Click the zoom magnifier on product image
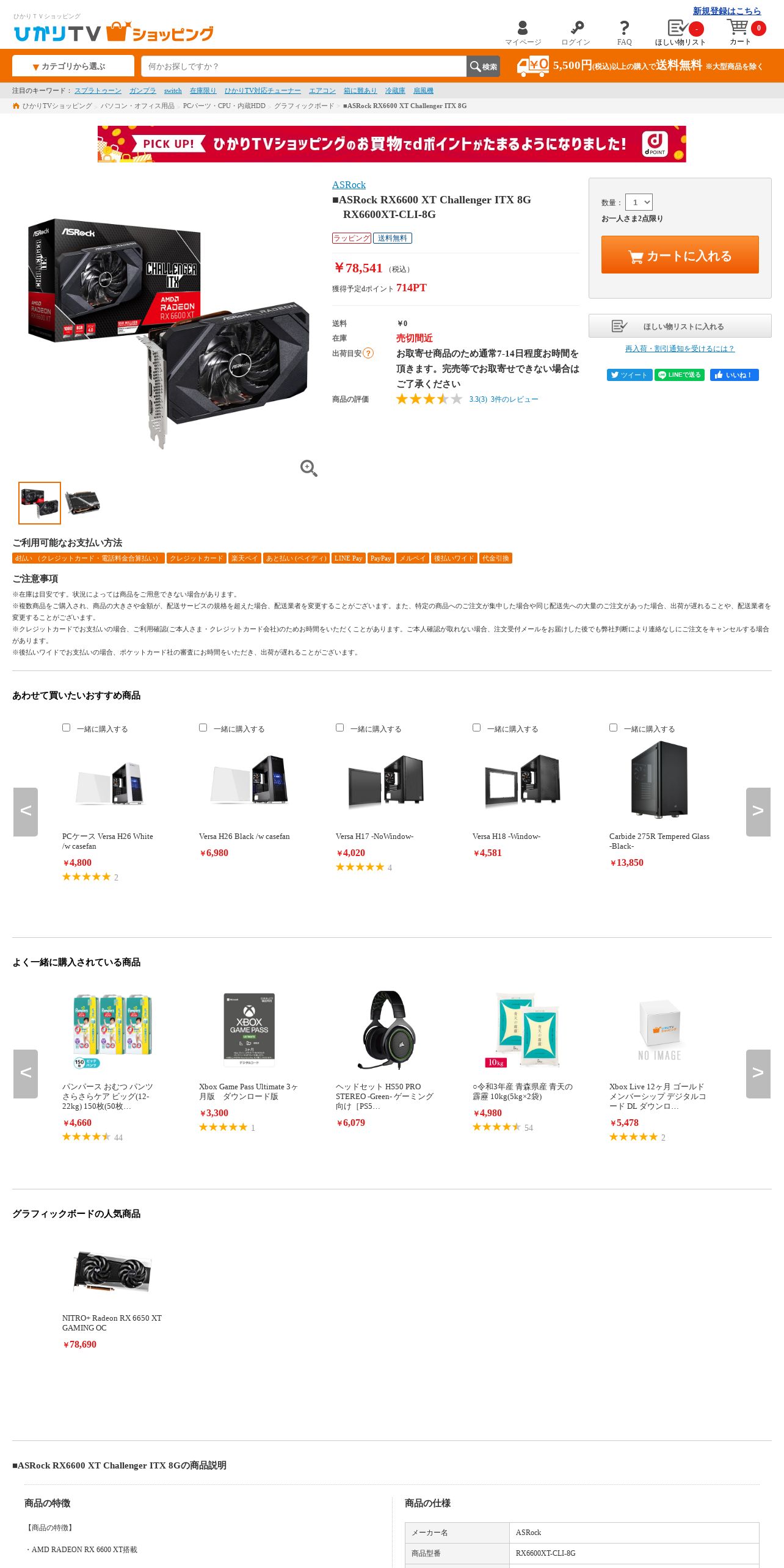This screenshot has height=1568, width=784. point(309,468)
